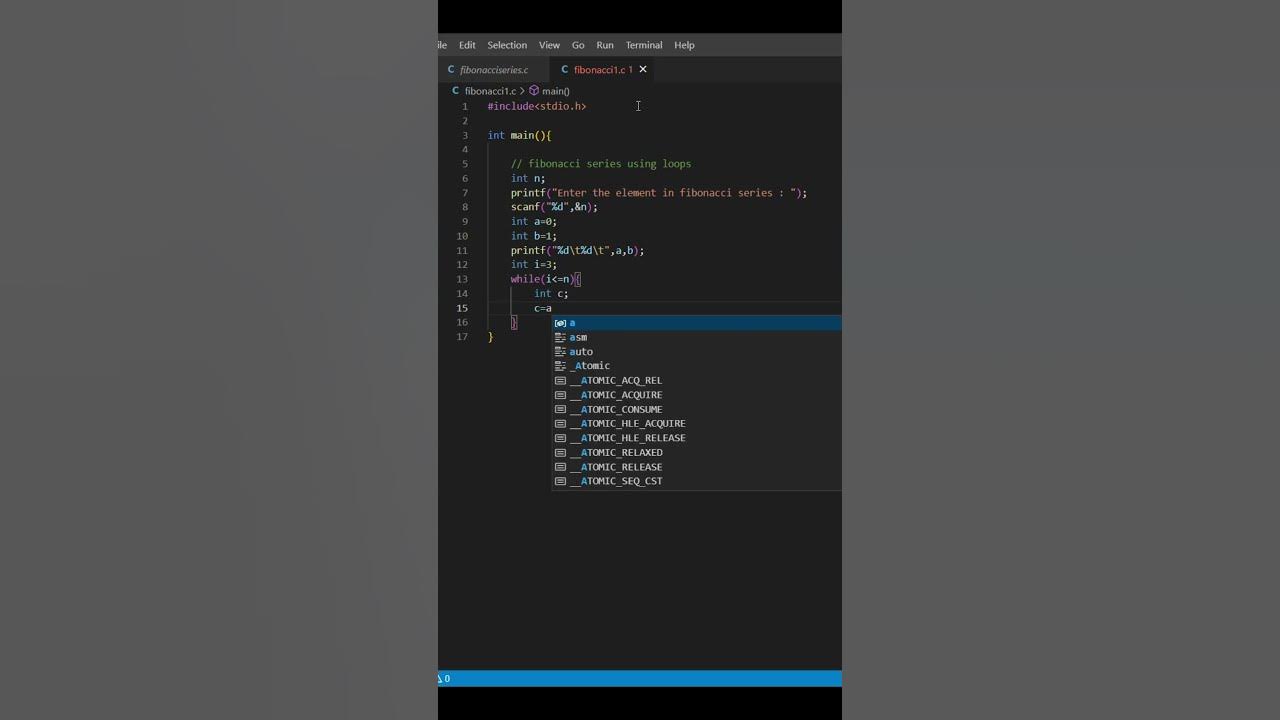Select the 'a' variable suggestion
Screen dimensions: 1280x720
pyautogui.click(x=697, y=323)
